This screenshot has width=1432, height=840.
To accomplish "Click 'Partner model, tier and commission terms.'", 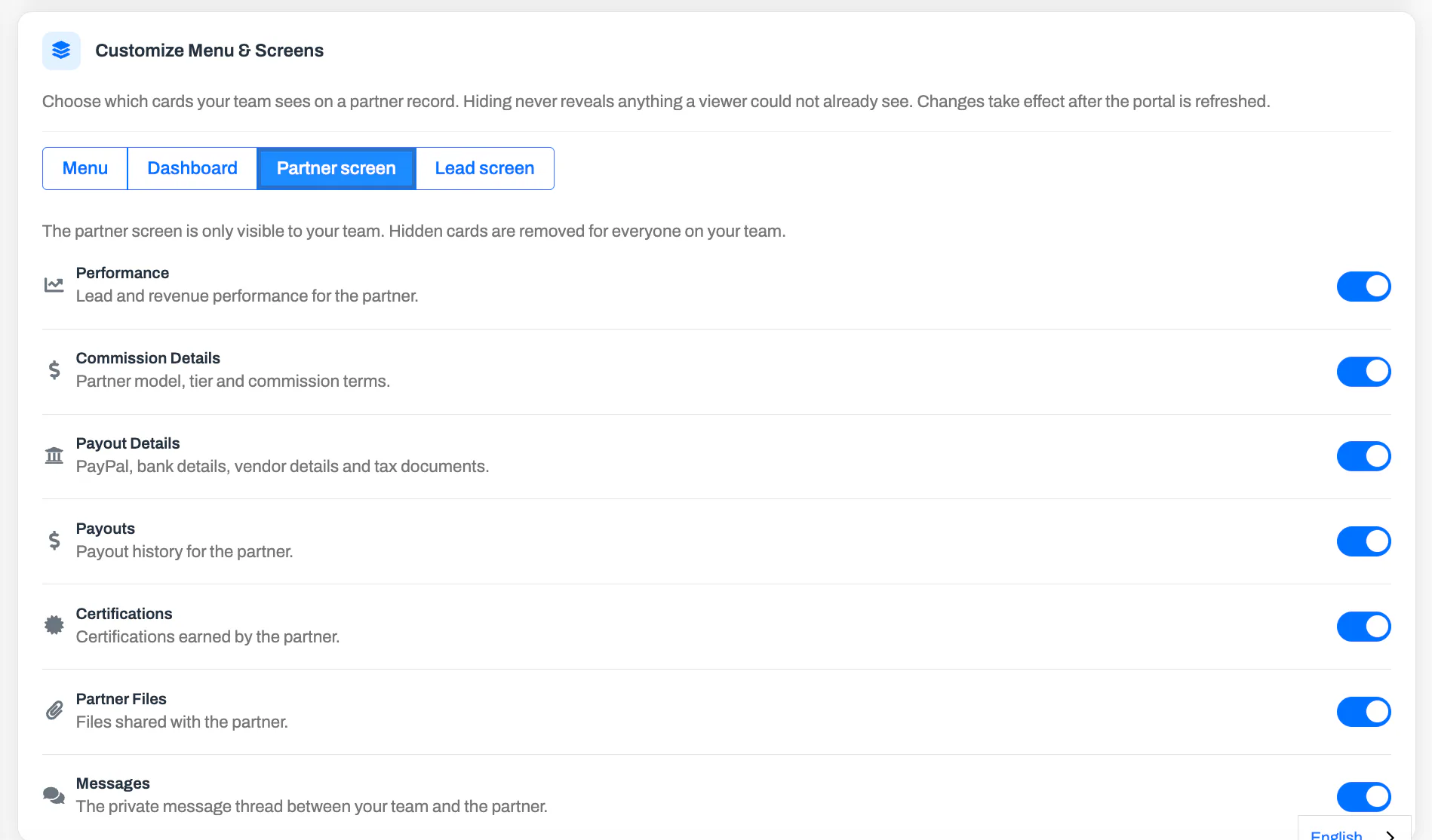I will [232, 381].
